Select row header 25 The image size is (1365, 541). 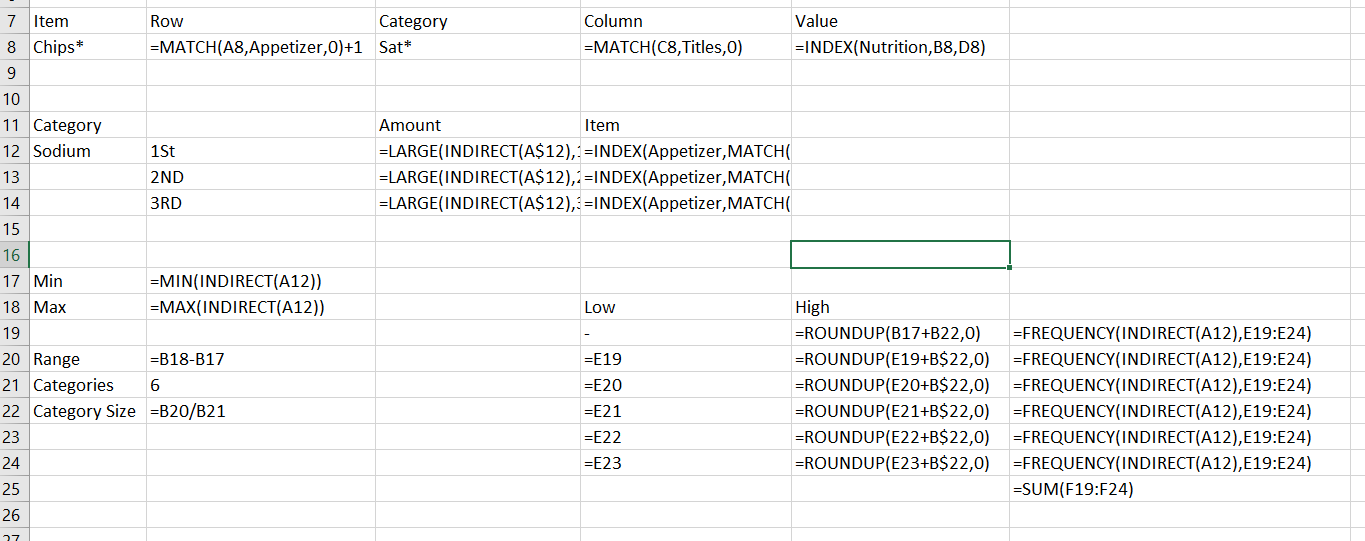click(13, 489)
